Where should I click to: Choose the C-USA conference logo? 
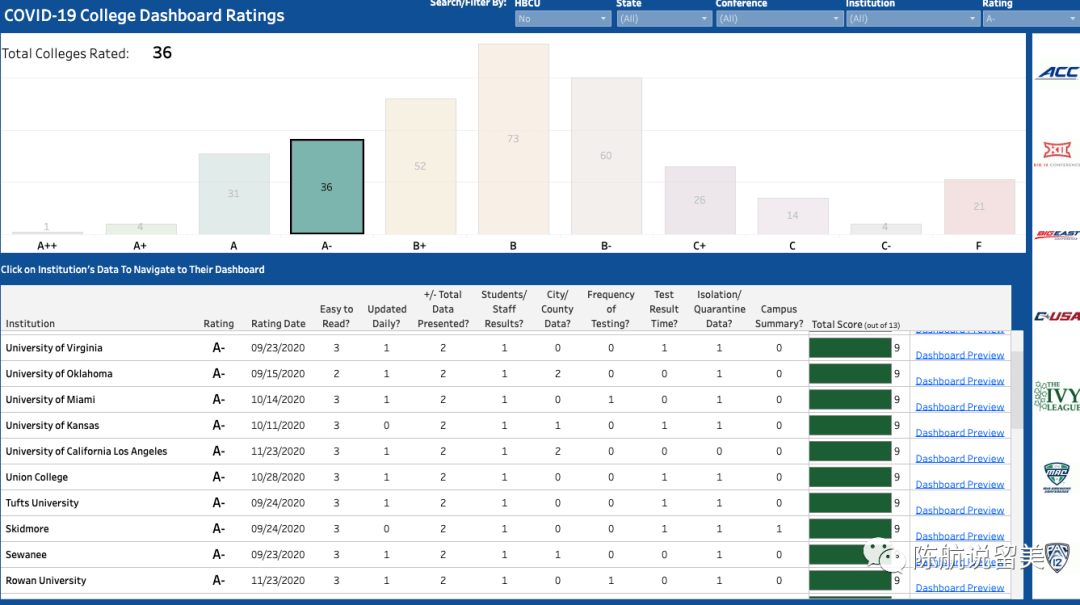(1057, 316)
